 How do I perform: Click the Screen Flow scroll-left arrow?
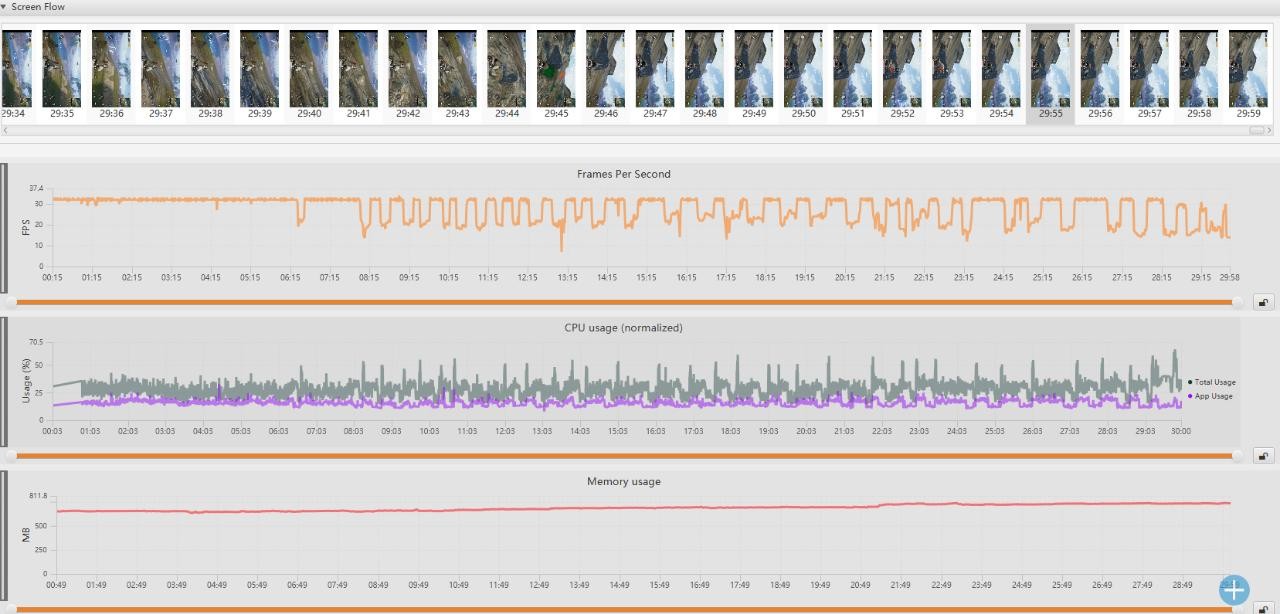[6, 130]
